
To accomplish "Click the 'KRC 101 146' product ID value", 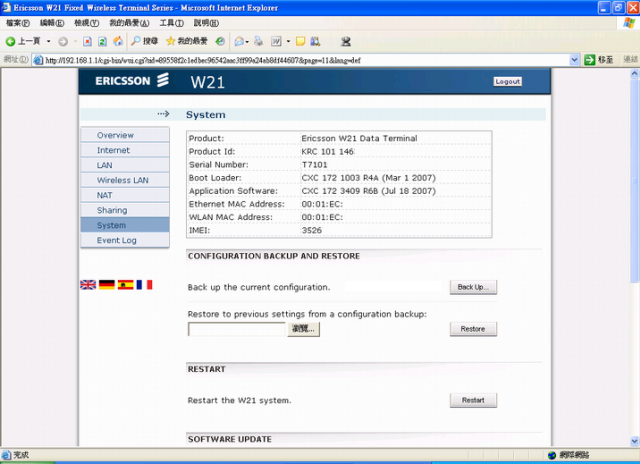I will pyautogui.click(x=328, y=151).
